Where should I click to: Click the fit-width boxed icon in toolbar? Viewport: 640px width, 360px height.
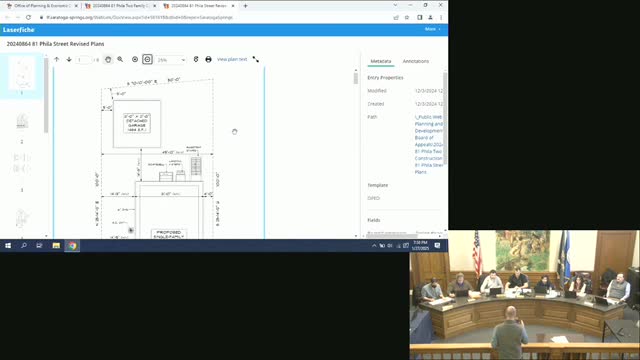(x=147, y=60)
